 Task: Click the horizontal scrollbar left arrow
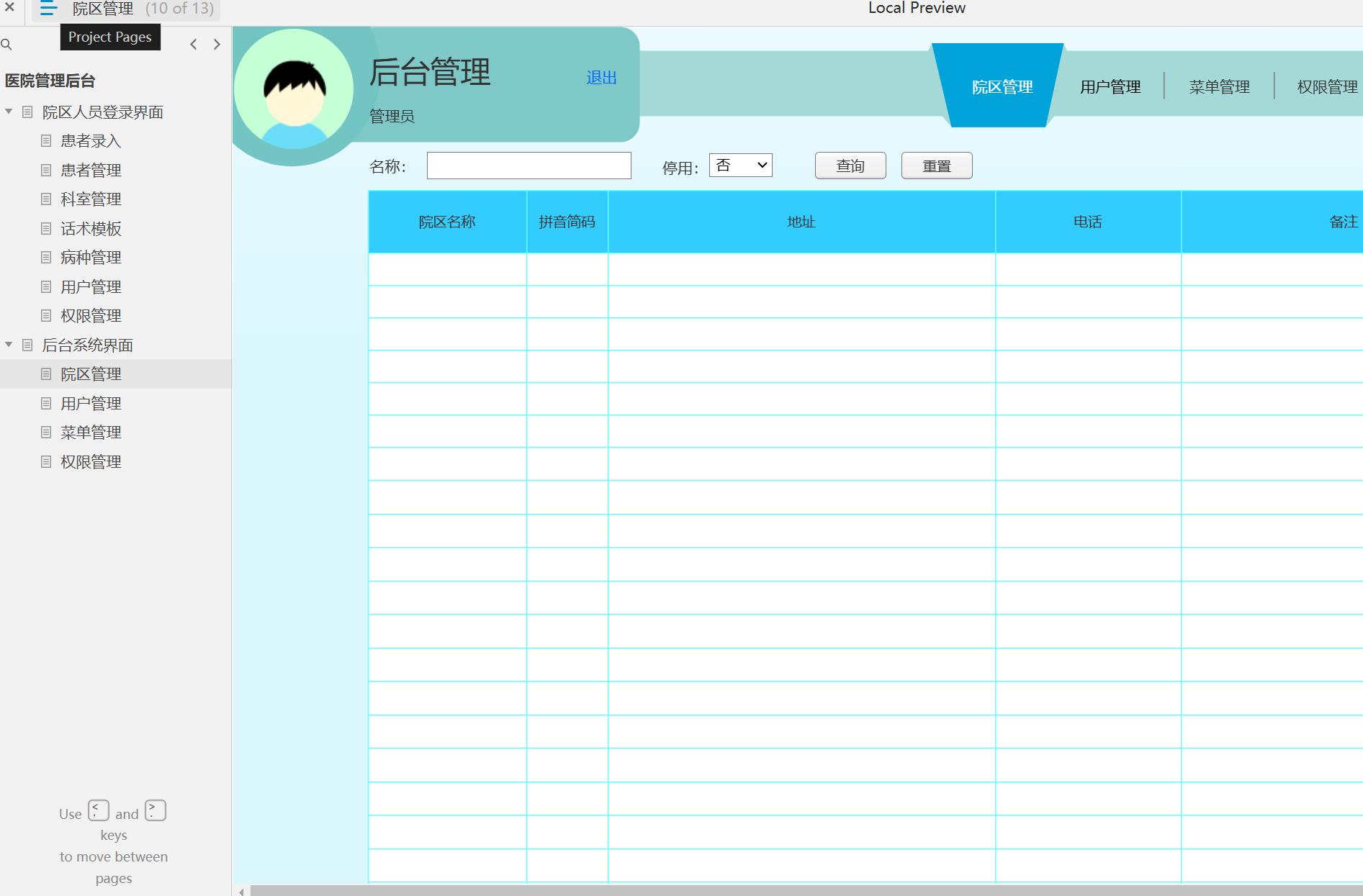[x=241, y=892]
